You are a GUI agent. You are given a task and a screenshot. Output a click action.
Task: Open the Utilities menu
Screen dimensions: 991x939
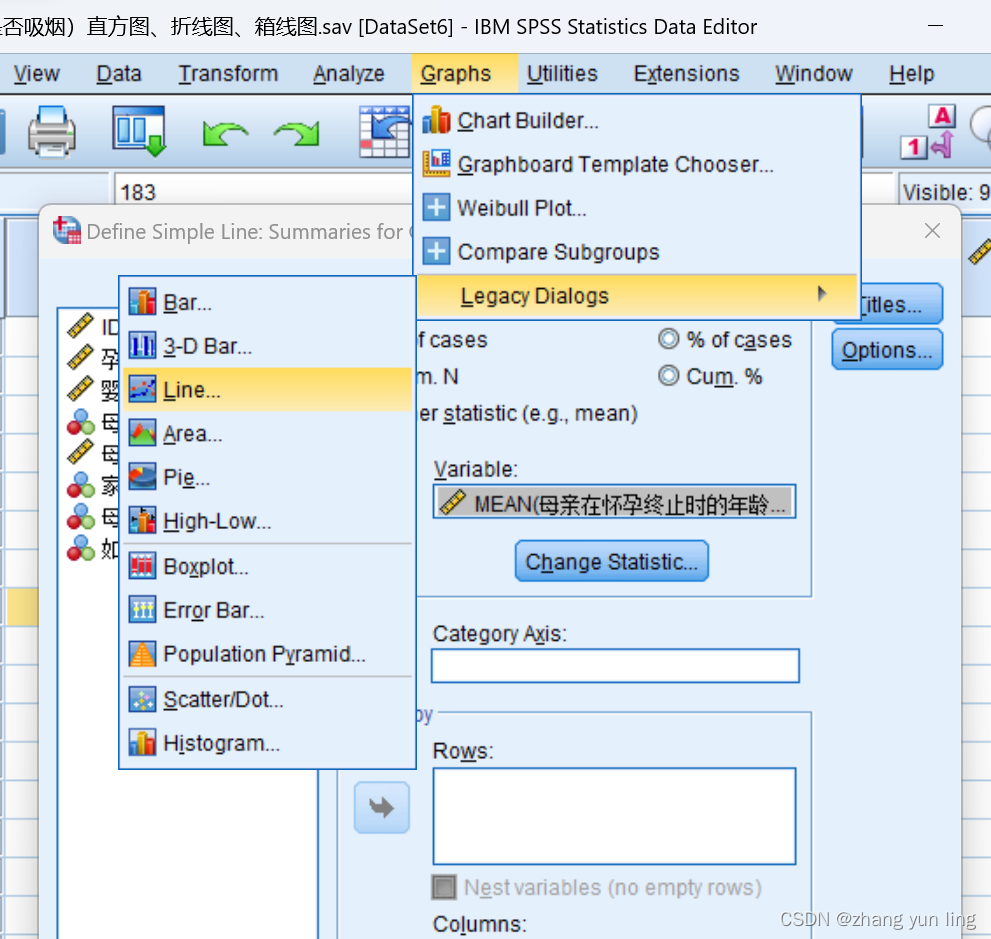point(562,74)
